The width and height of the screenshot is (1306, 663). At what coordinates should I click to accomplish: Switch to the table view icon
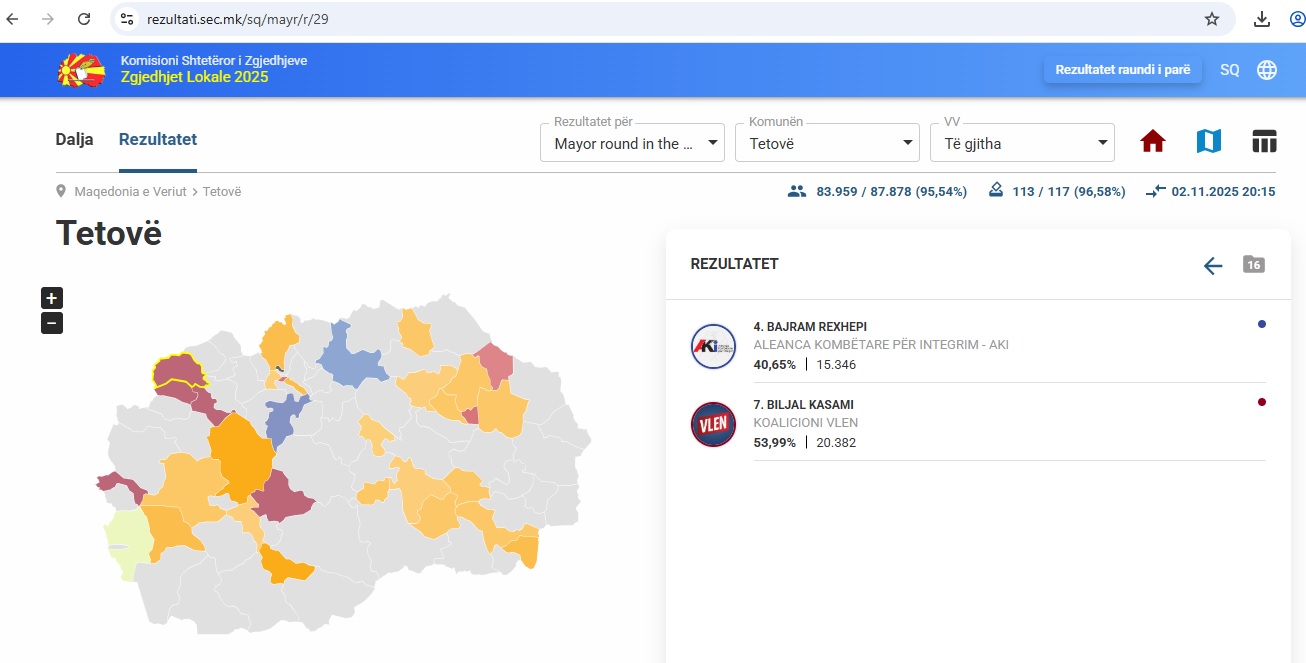[x=1264, y=142]
